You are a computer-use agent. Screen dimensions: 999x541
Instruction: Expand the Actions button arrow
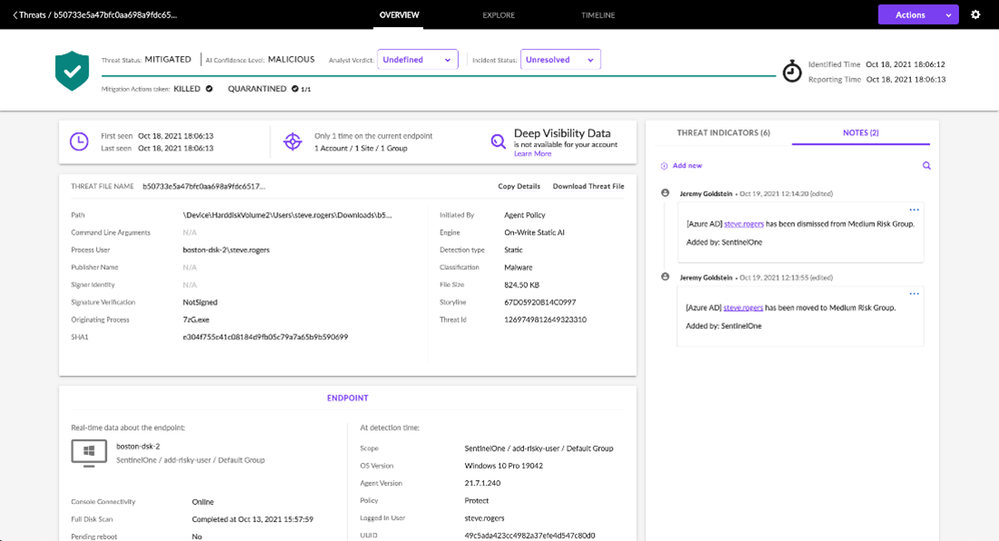point(948,15)
